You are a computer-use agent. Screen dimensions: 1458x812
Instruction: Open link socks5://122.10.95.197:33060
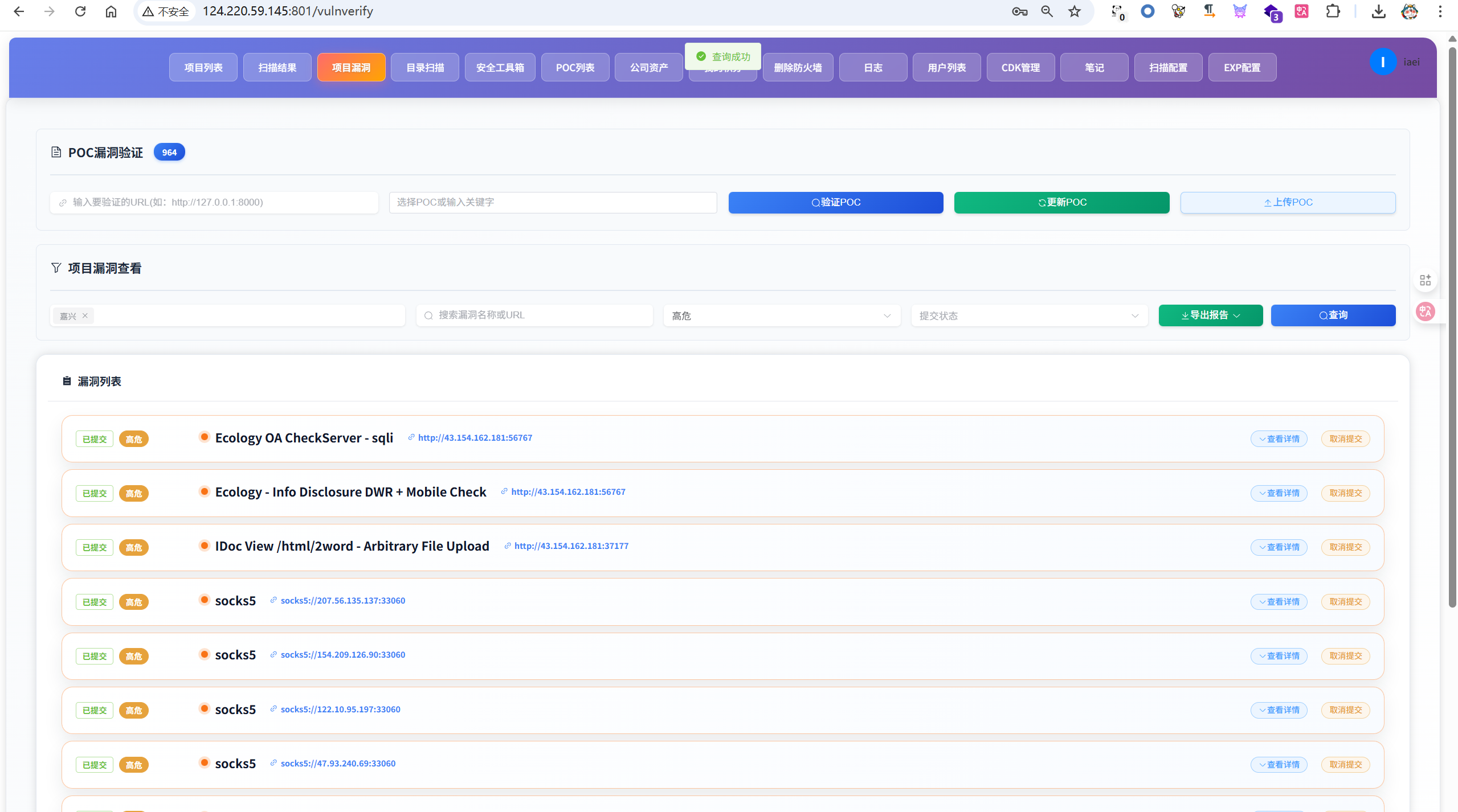pyautogui.click(x=341, y=710)
